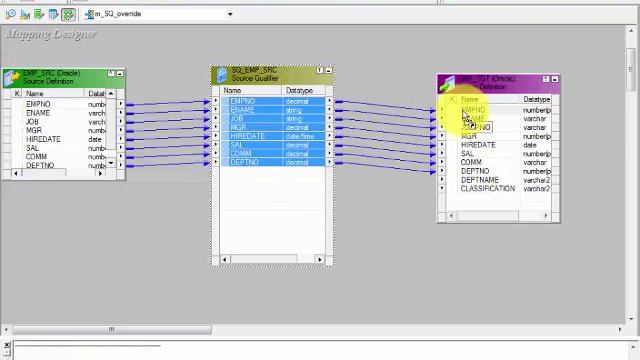Viewport: 640px width, 360px height.
Task: Select EMPNO row in EMP_SRC source
Action: (x=59, y=104)
